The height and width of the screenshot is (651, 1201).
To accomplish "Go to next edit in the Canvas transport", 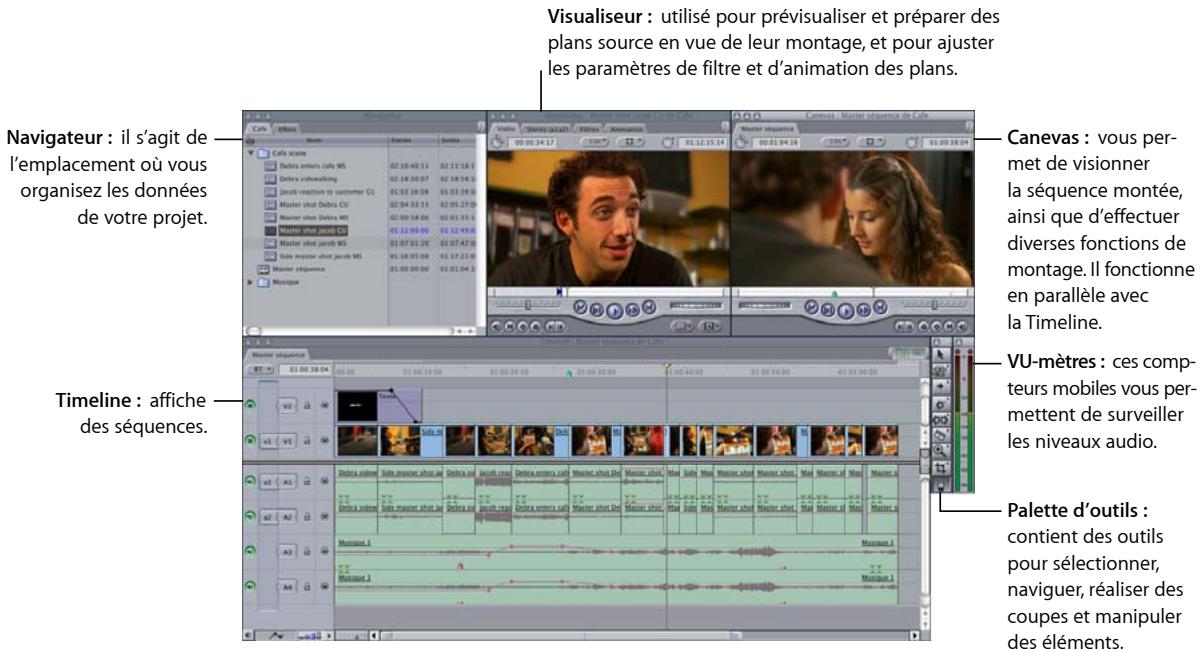I will [882, 309].
